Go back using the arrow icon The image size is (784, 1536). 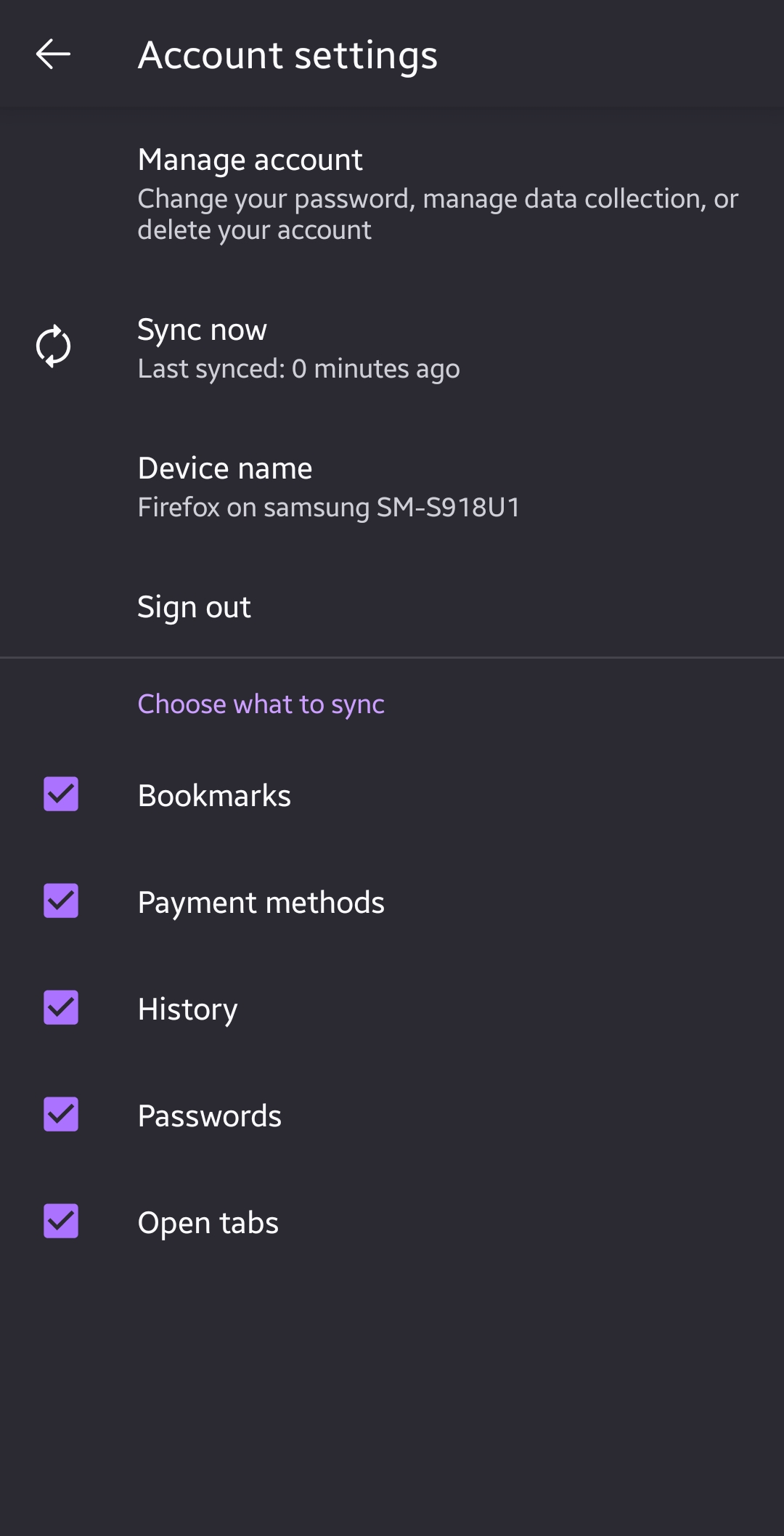(53, 54)
